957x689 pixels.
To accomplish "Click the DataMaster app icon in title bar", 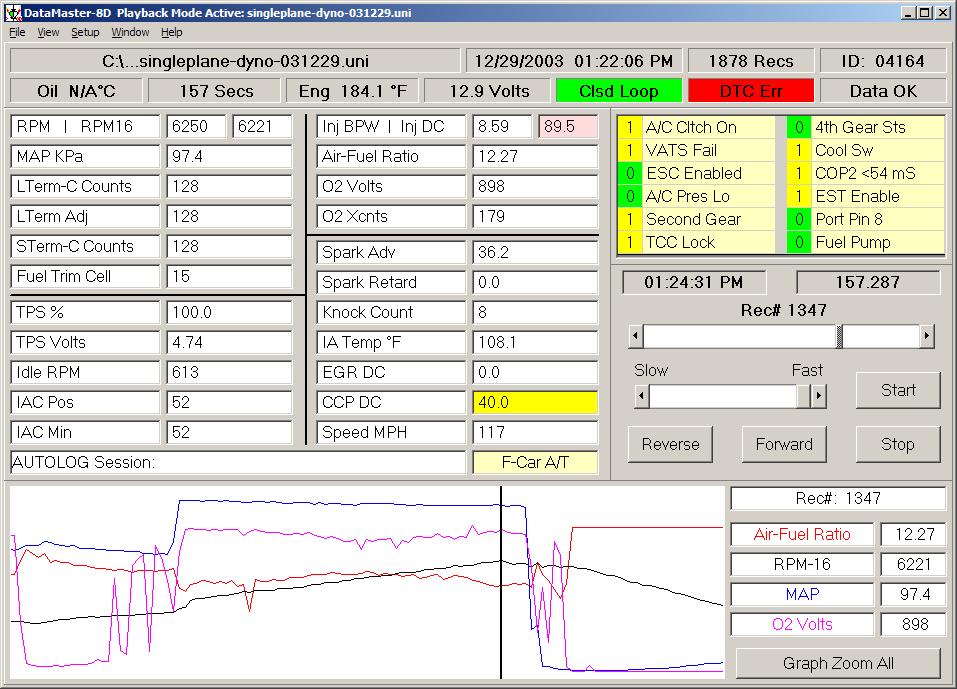I will coord(12,13).
